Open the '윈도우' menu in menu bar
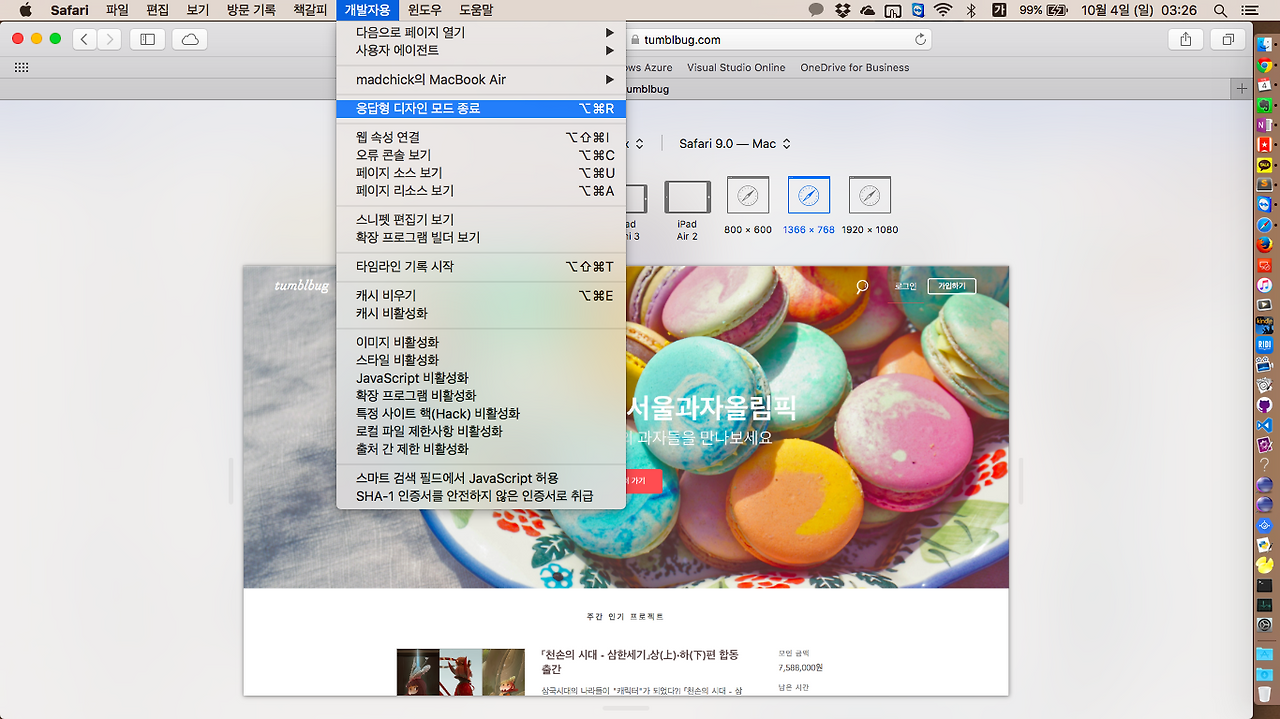Screen dimensions: 1280x719 [424, 10]
